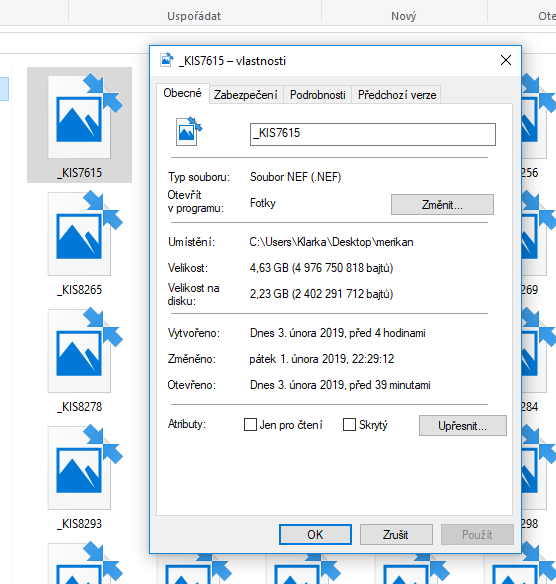Switch to the Obecné tab

(x=182, y=93)
